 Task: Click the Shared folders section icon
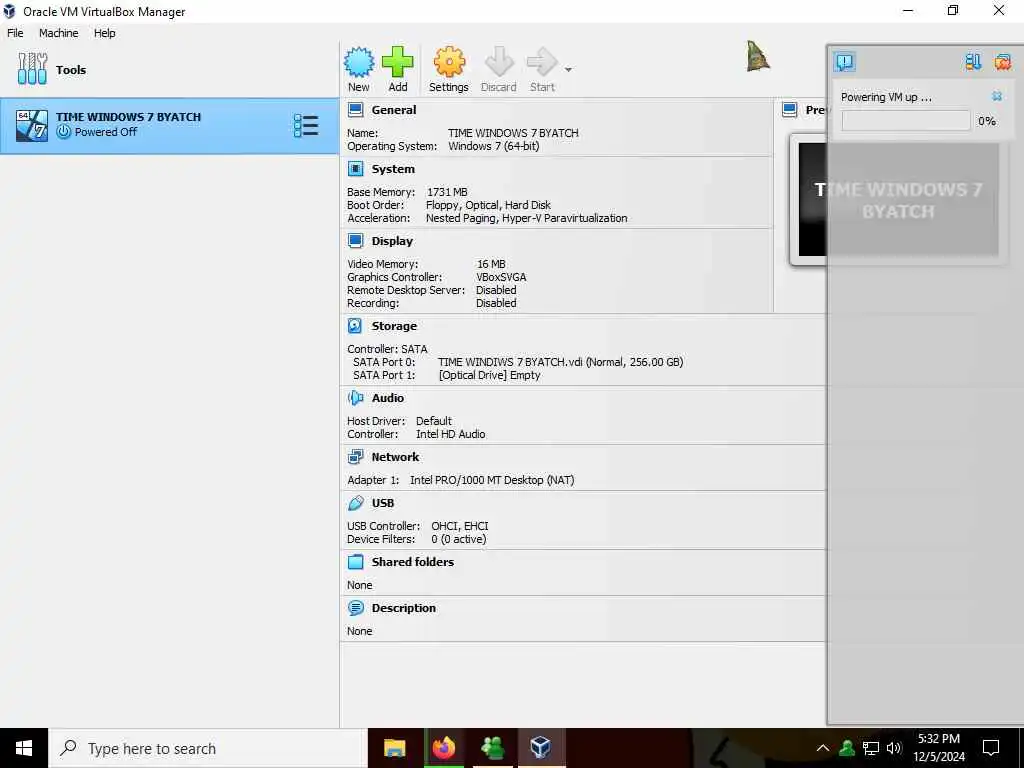tap(355, 562)
